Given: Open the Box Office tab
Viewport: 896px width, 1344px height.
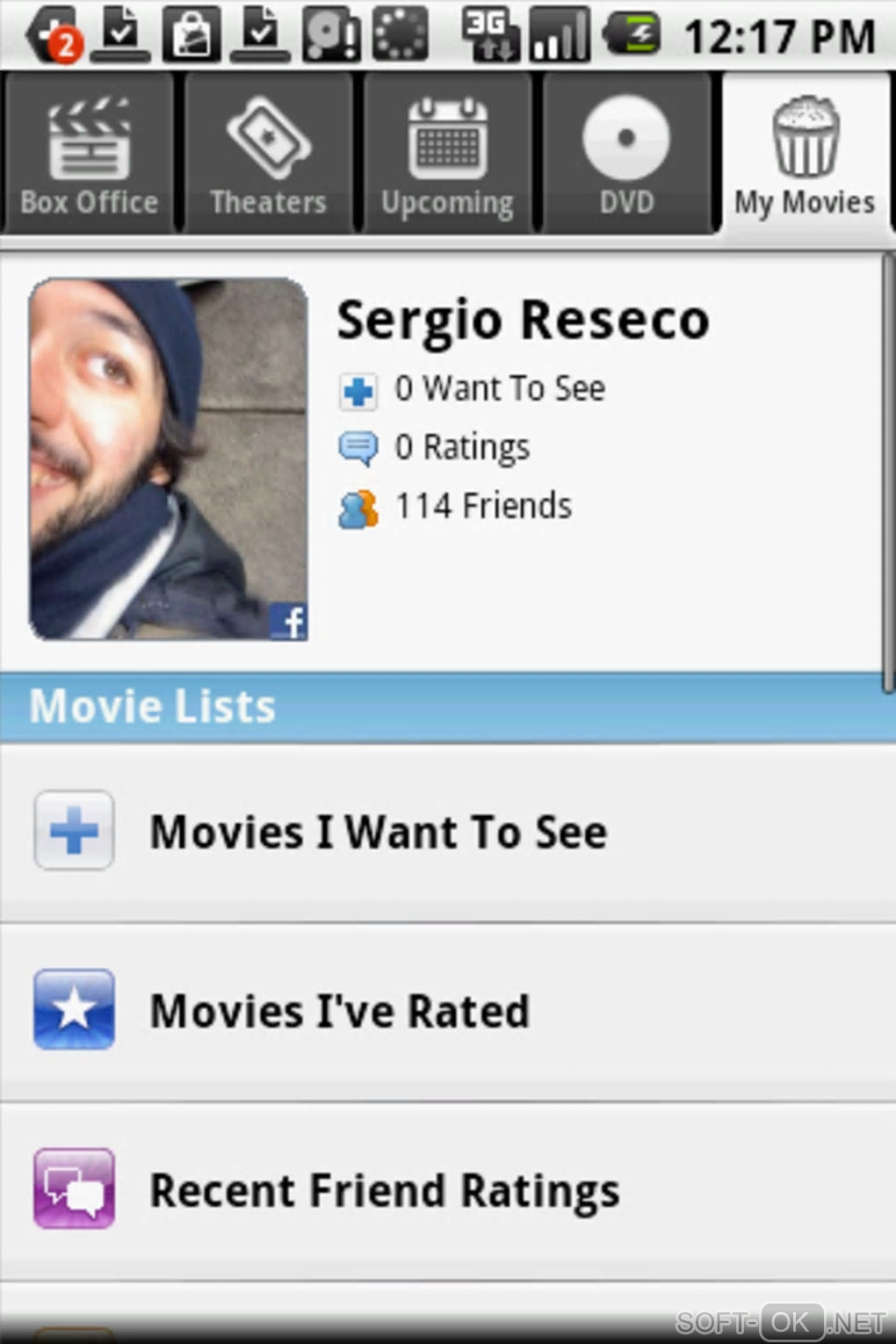Looking at the screenshot, I should tap(89, 154).
